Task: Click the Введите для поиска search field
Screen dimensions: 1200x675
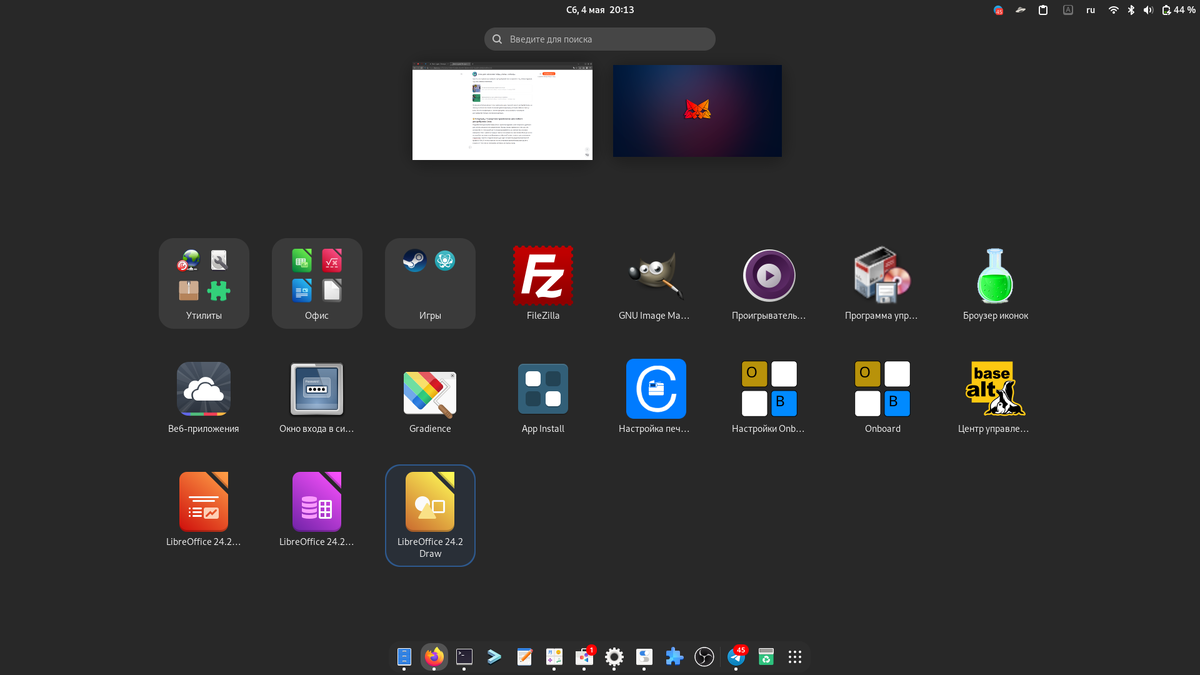Action: click(599, 39)
